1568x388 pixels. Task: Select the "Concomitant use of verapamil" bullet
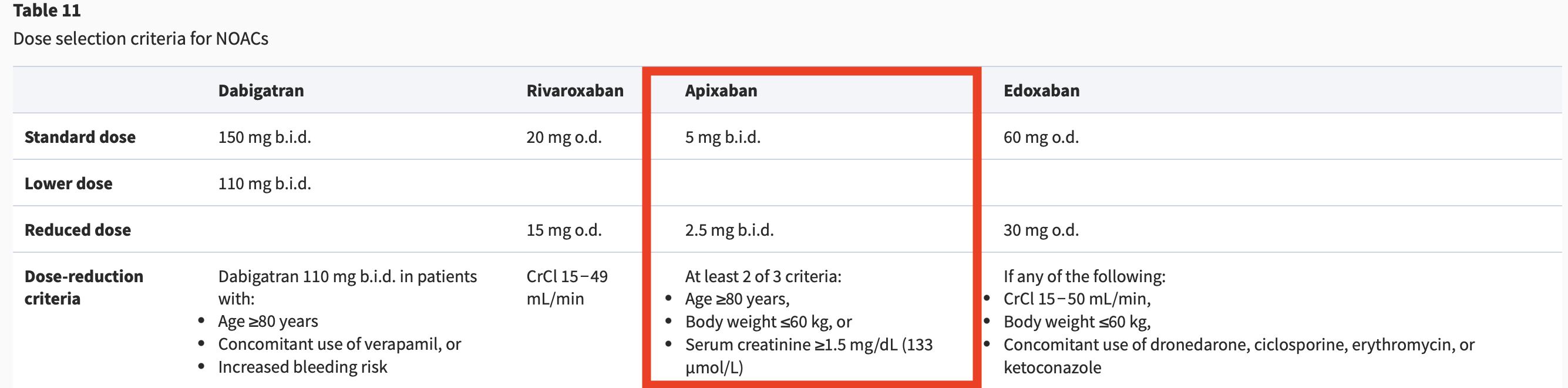coord(339,344)
